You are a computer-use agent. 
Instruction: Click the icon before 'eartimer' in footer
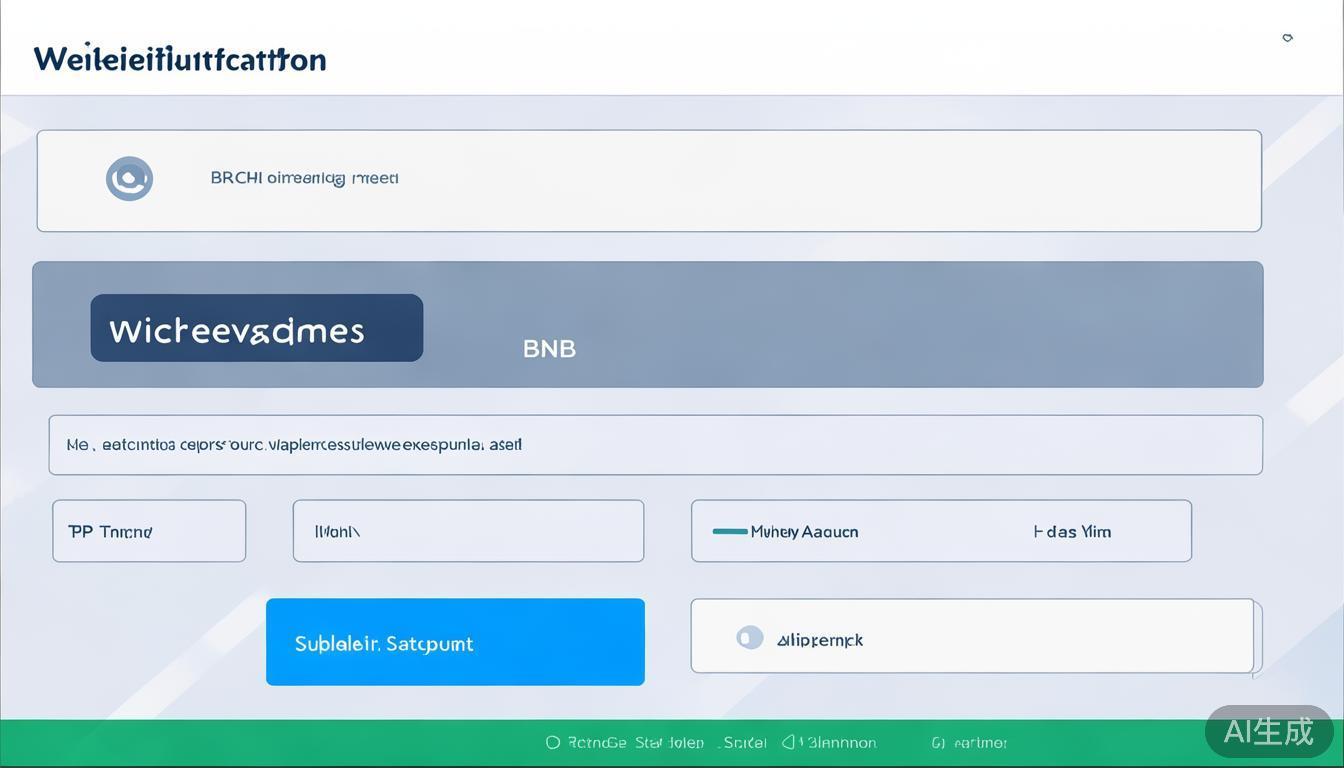[x=937, y=742]
